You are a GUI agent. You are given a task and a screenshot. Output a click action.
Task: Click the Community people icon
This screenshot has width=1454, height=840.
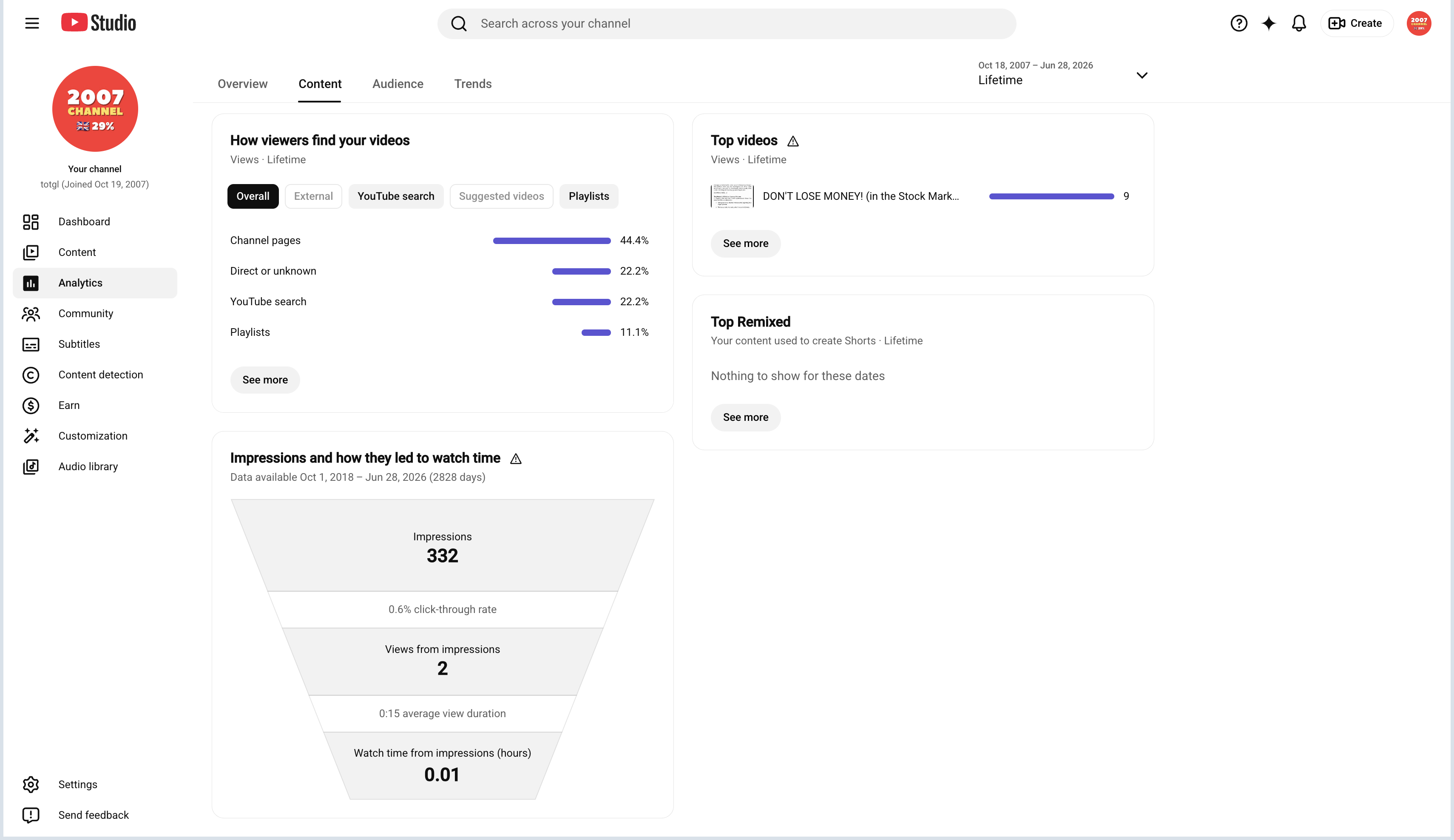31,313
